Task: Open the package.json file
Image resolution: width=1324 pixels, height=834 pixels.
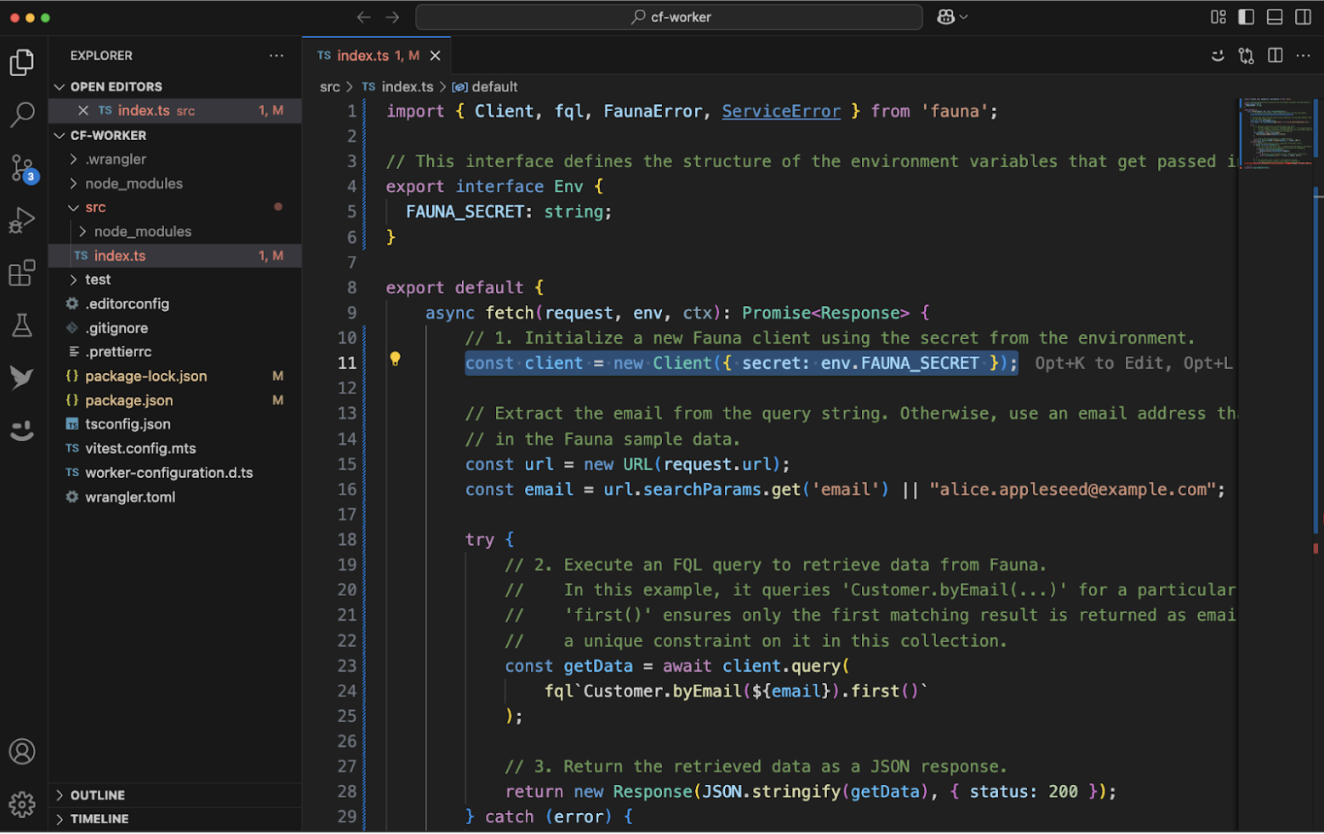Action: point(175,400)
